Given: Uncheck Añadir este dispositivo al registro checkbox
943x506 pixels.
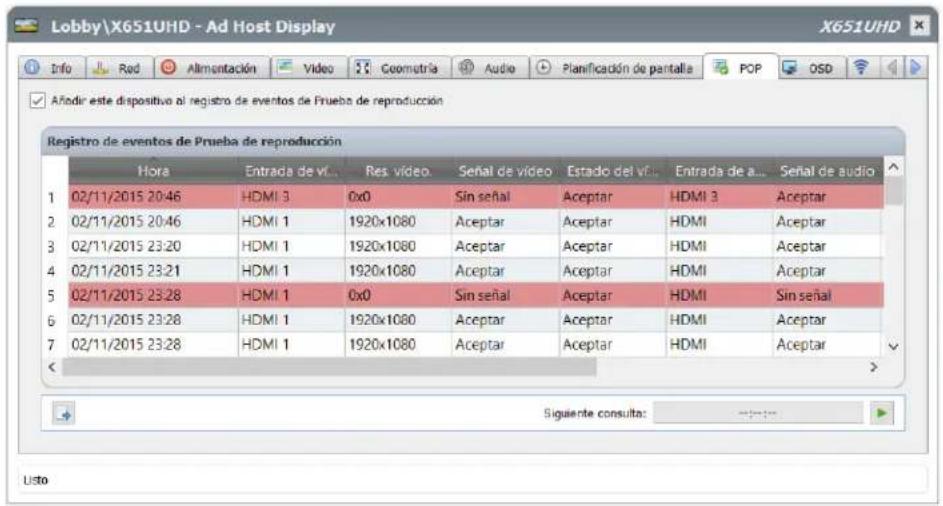Looking at the screenshot, I should point(37,100).
